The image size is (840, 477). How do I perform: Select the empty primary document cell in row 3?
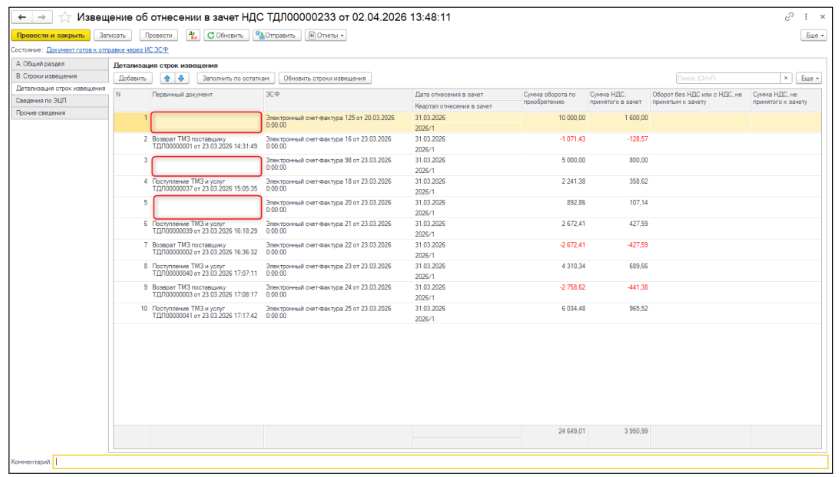pyautogui.click(x=206, y=164)
